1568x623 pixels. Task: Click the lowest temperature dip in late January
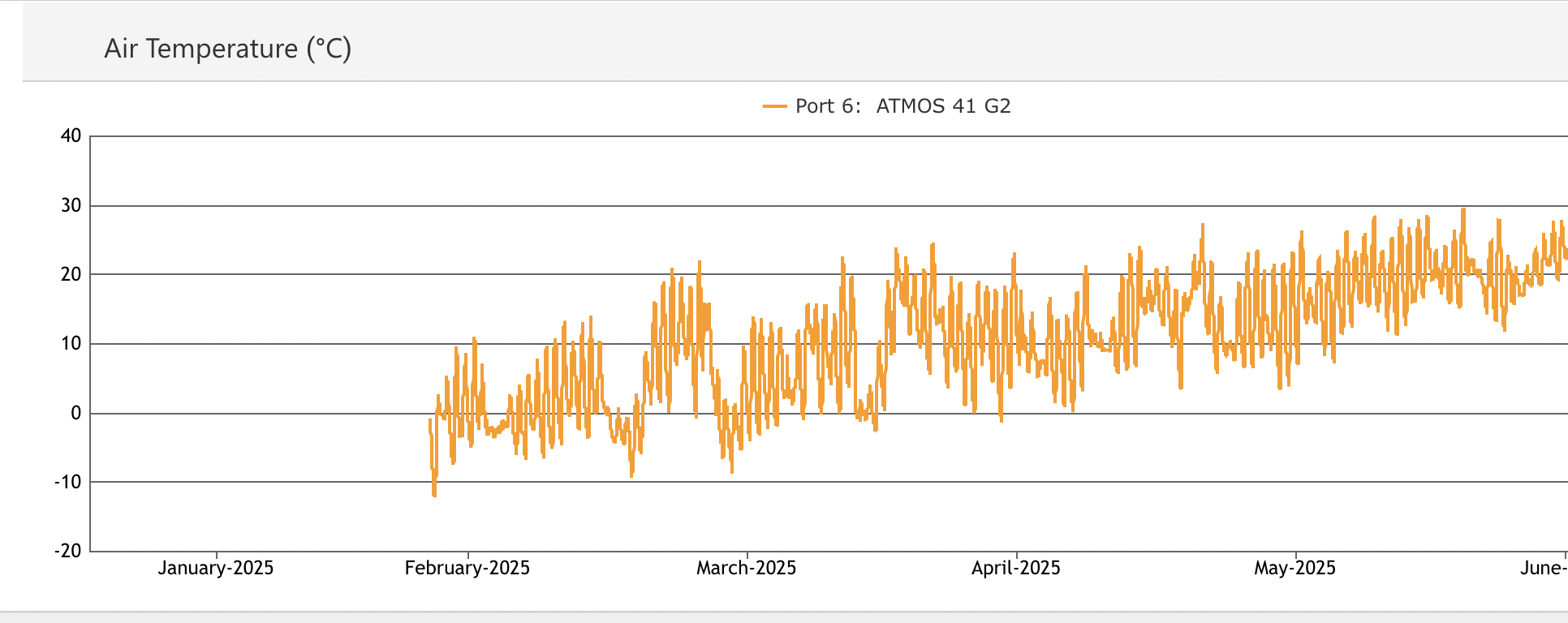pyautogui.click(x=434, y=495)
